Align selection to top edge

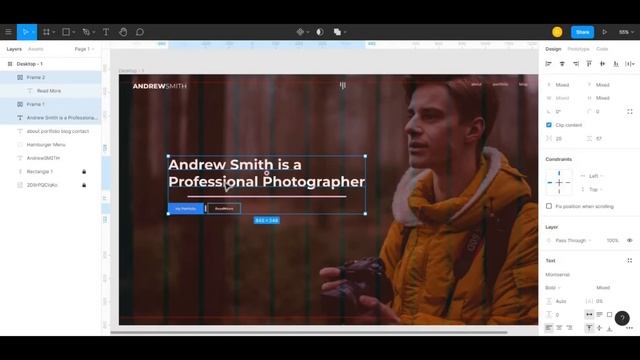(589, 64)
